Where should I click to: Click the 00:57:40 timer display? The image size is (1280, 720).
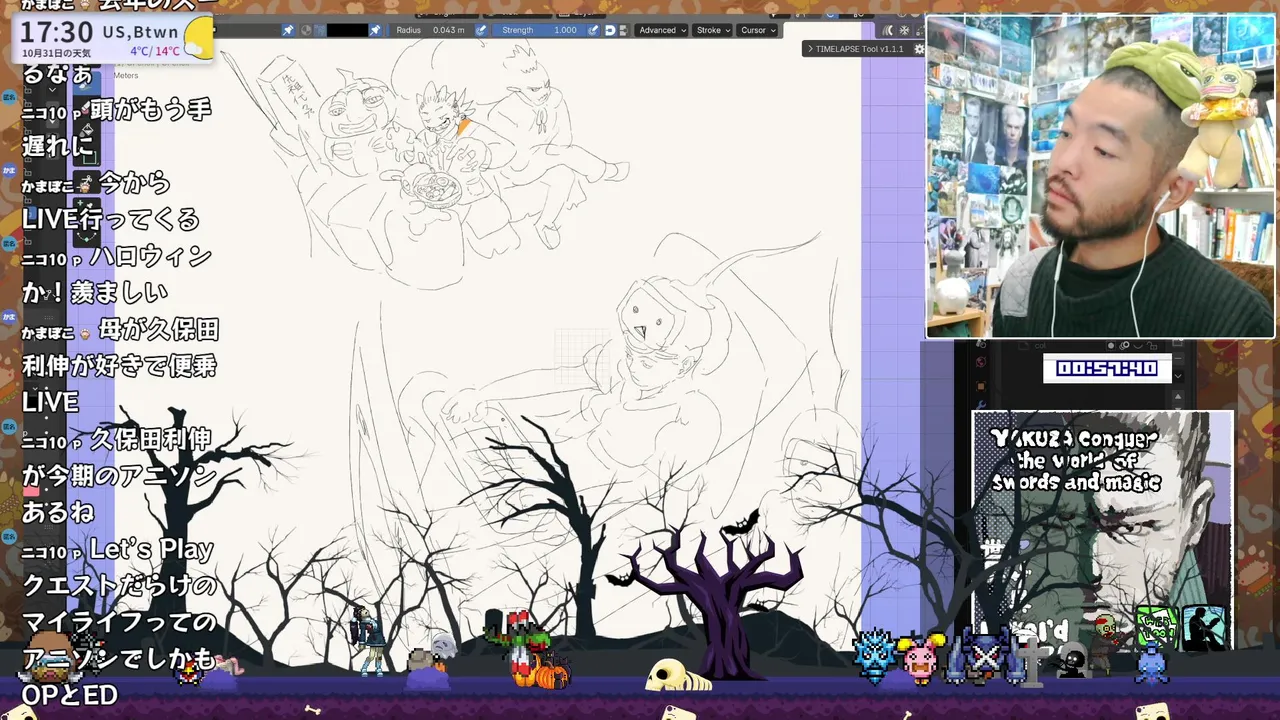pyautogui.click(x=1107, y=368)
